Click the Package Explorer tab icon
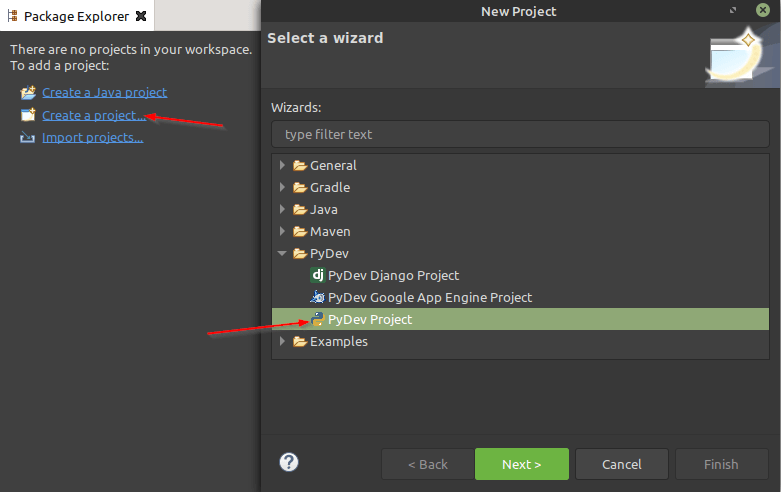 tap(12, 16)
